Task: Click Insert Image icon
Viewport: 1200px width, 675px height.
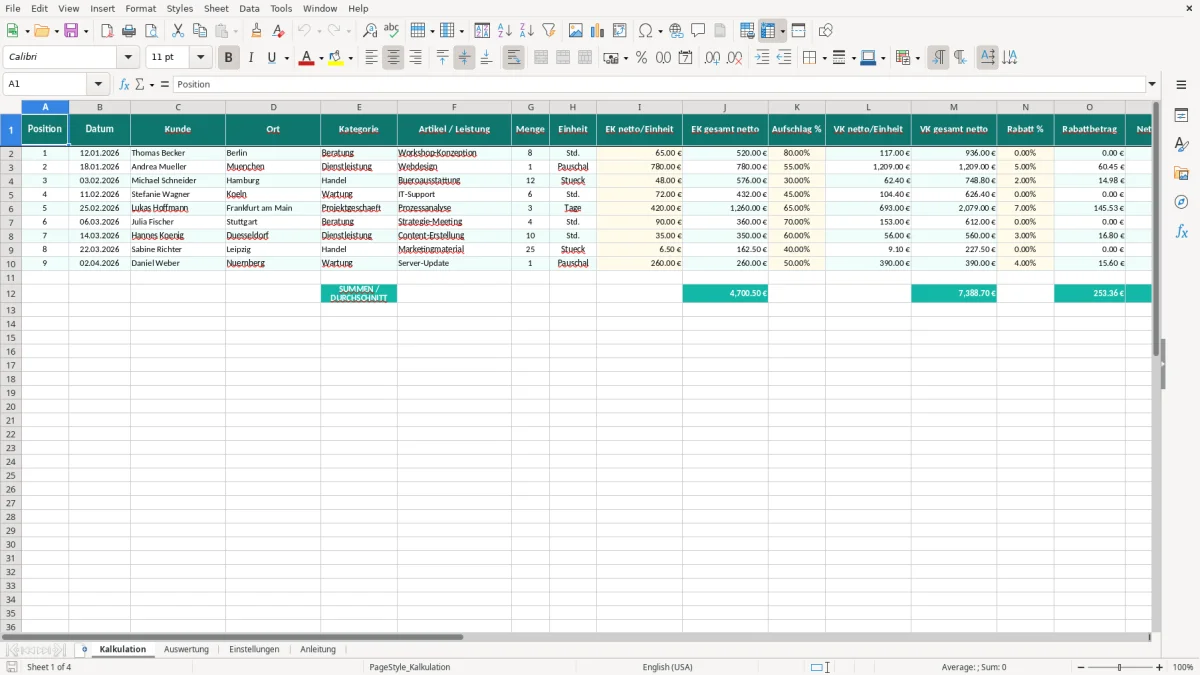Action: click(576, 31)
